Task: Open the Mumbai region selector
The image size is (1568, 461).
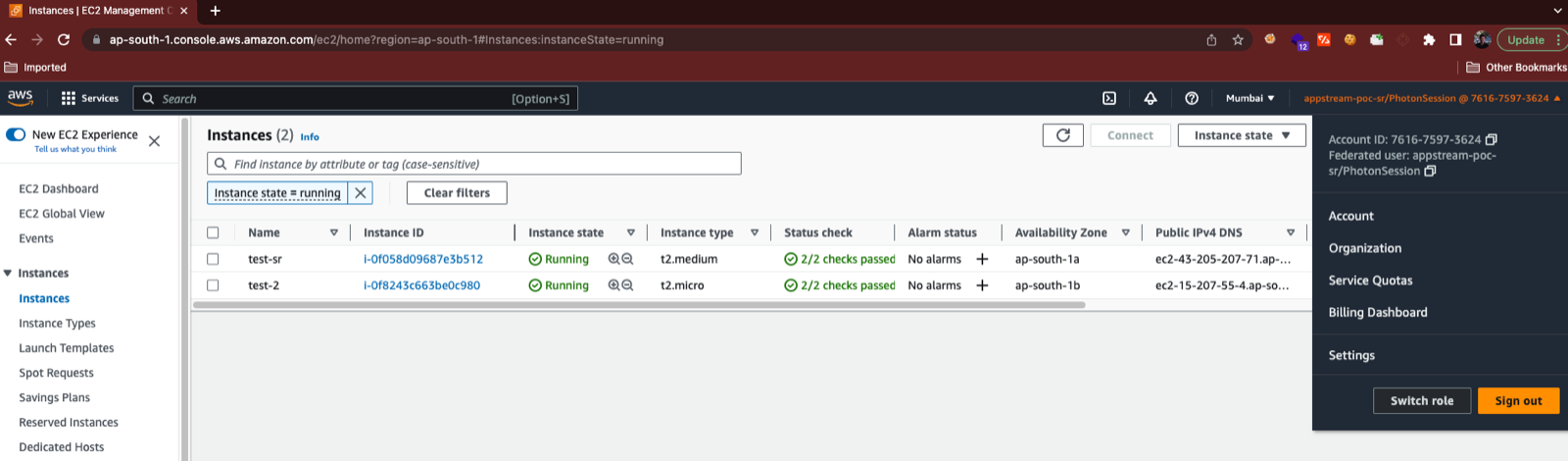Action: click(1249, 98)
